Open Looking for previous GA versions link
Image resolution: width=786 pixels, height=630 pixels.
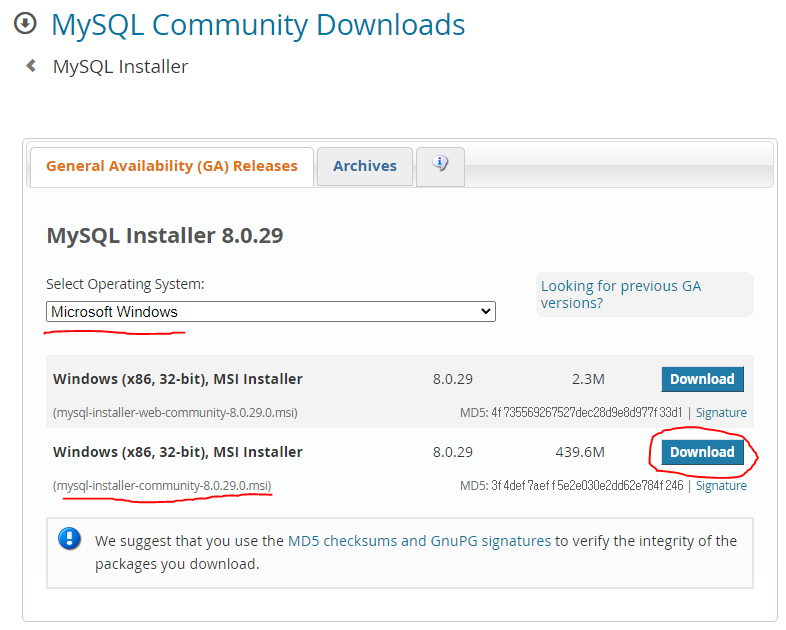pyautogui.click(x=621, y=294)
